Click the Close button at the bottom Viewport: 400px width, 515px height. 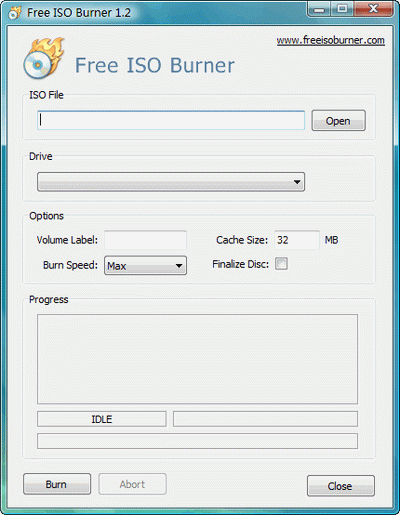(x=341, y=486)
